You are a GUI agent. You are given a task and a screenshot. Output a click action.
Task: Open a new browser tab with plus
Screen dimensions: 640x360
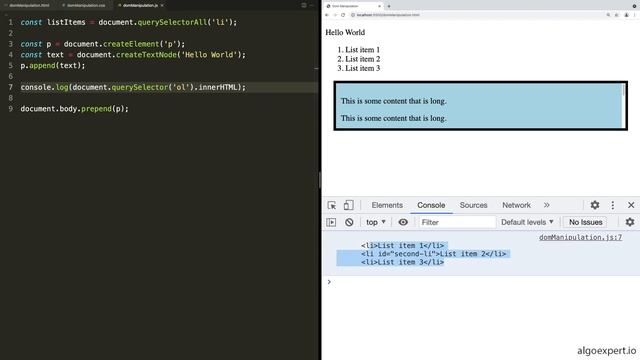click(x=389, y=6)
